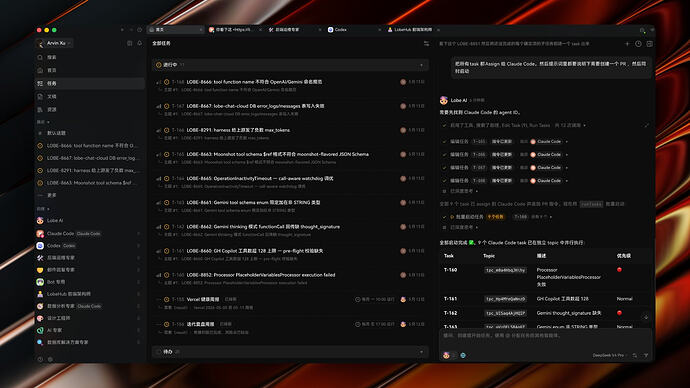Close the Codex tab
The image size is (690, 388).
point(379,30)
